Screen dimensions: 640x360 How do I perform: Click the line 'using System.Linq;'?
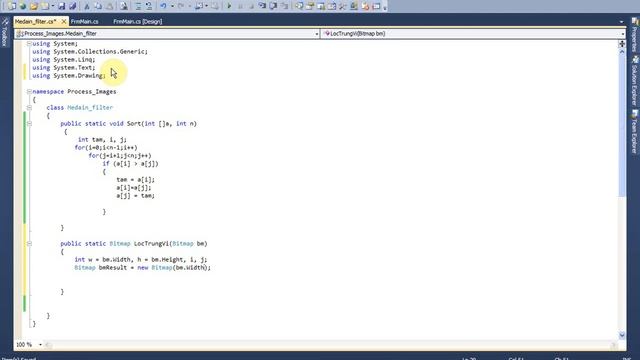click(x=64, y=60)
